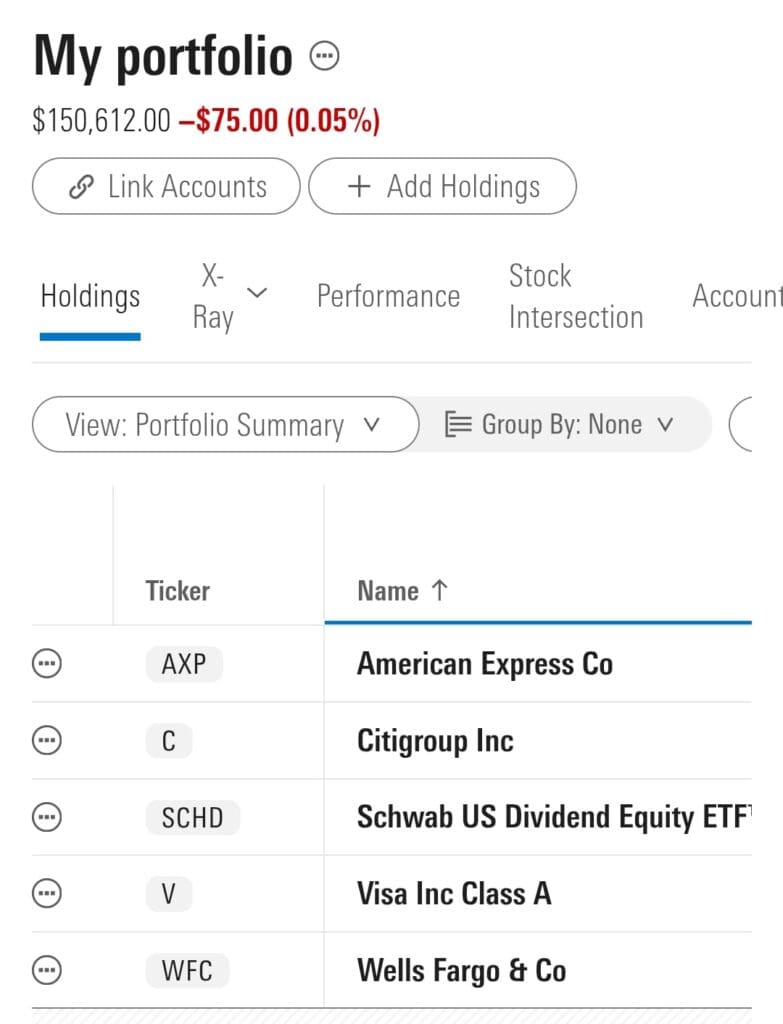Open the Citigroup row options icon
783x1024 pixels.
pyautogui.click(x=47, y=741)
